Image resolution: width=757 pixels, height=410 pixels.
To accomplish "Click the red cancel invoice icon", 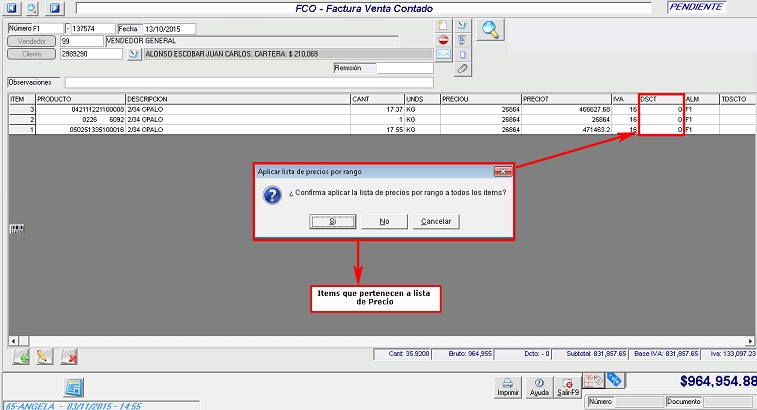I will (x=443, y=40).
